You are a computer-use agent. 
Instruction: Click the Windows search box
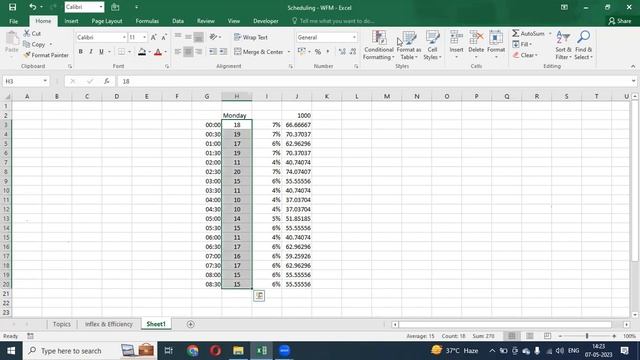[x=90, y=351]
